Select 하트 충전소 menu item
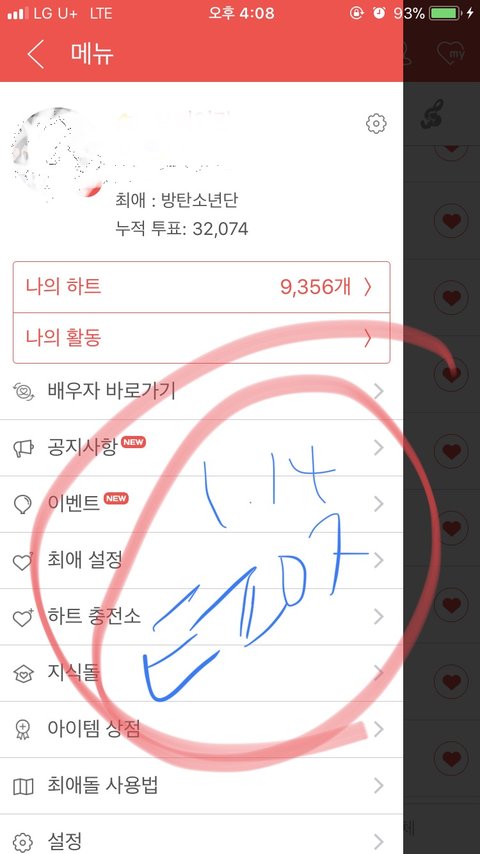Viewport: 480px width, 854px height. point(202,617)
